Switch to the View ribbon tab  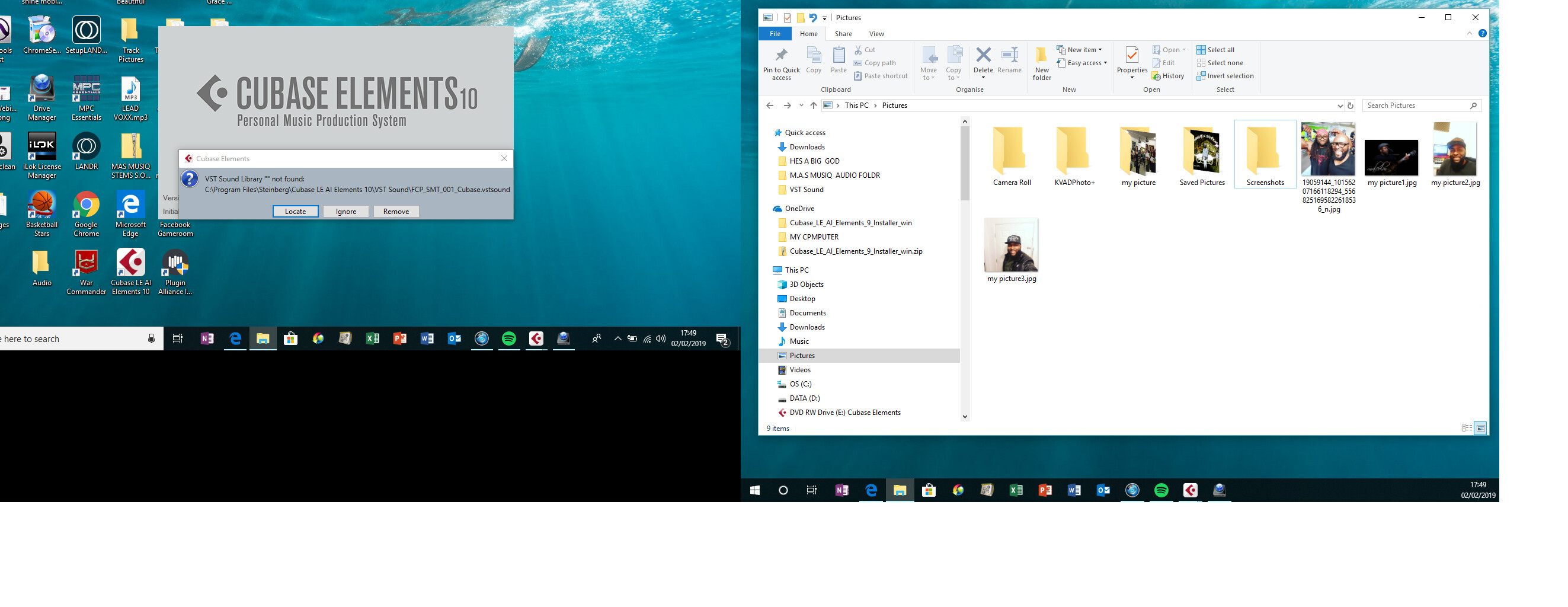pos(876,33)
